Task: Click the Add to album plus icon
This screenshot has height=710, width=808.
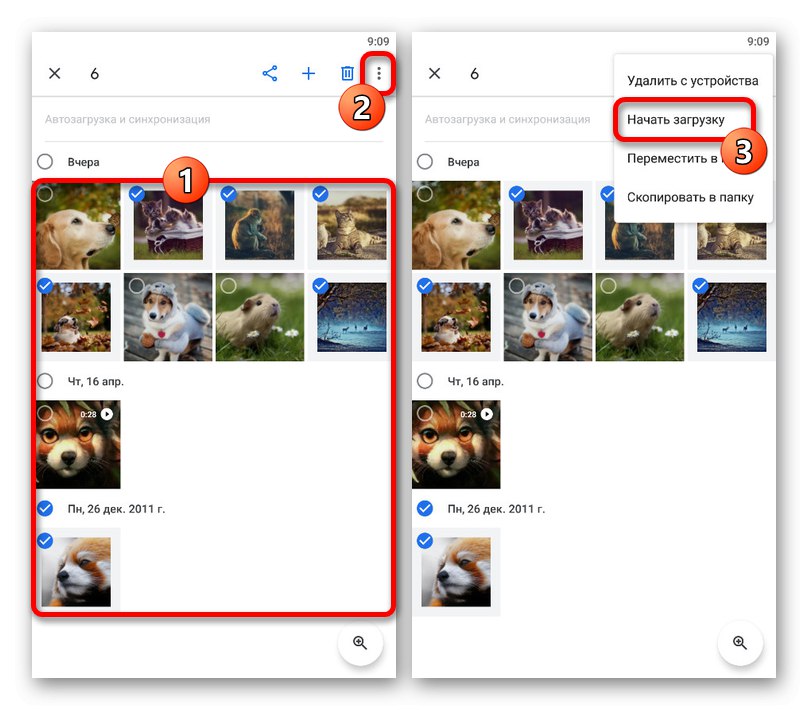Action: (307, 73)
